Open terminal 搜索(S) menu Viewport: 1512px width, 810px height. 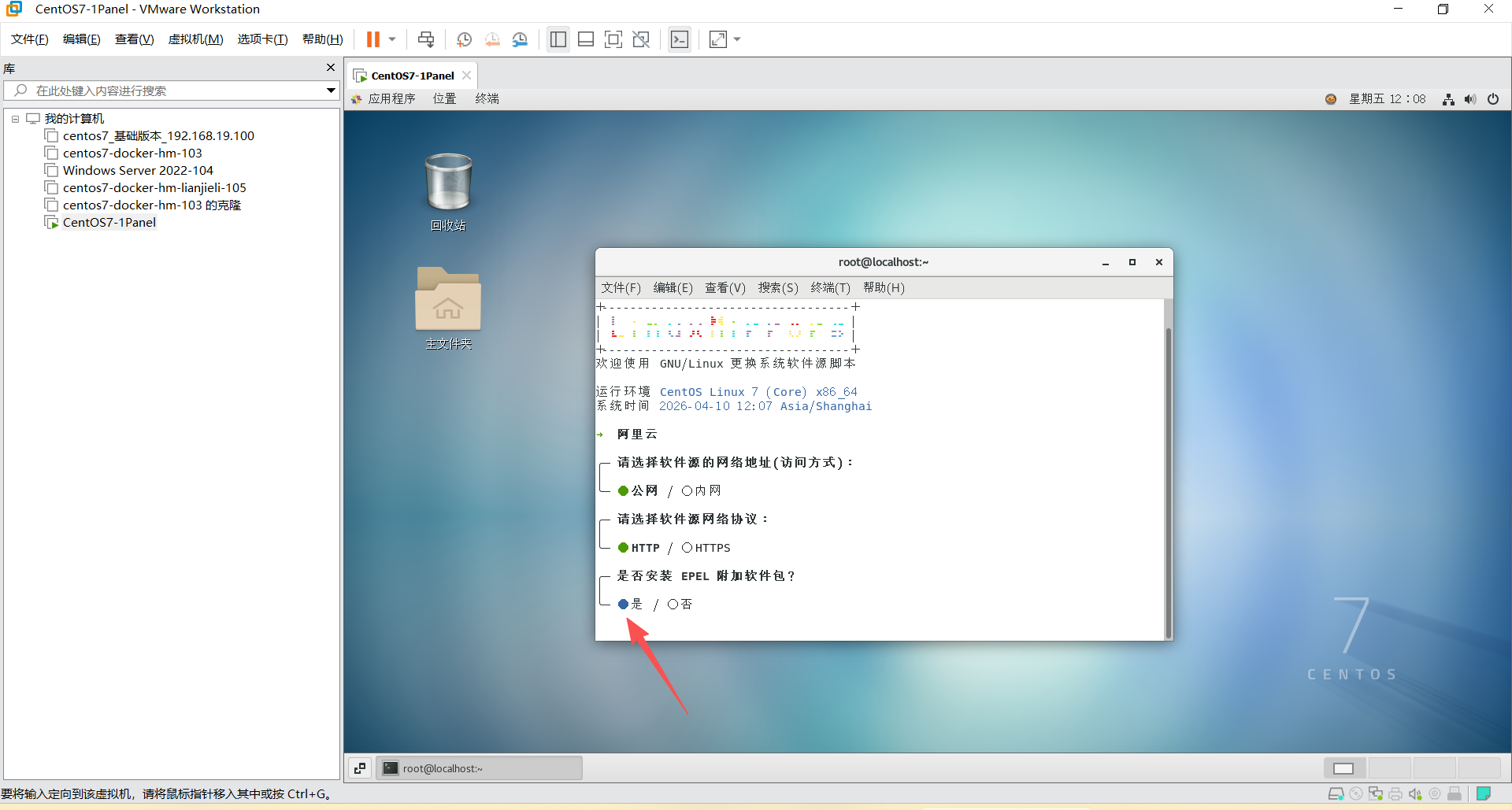(x=778, y=287)
